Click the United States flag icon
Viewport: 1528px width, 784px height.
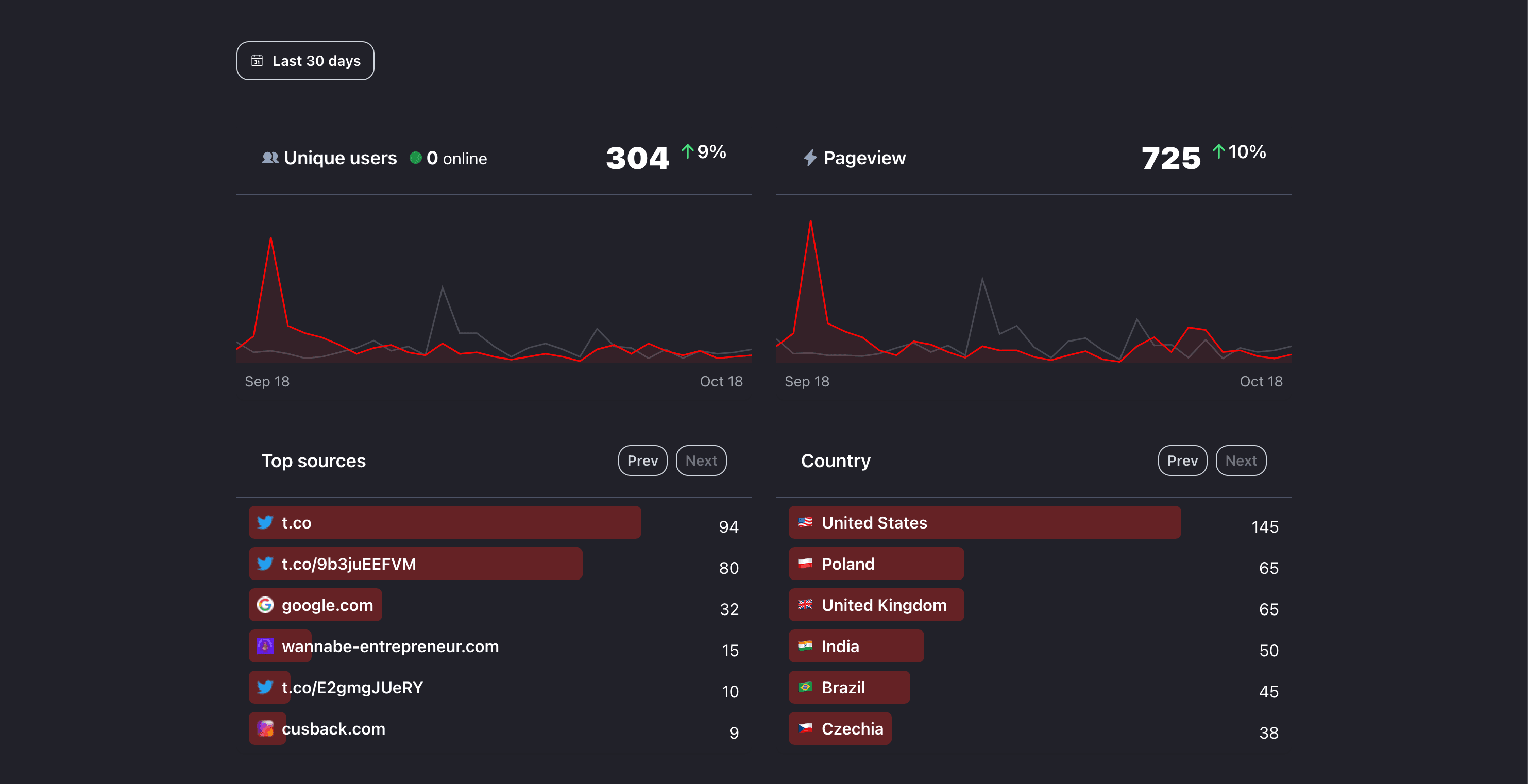(x=805, y=522)
